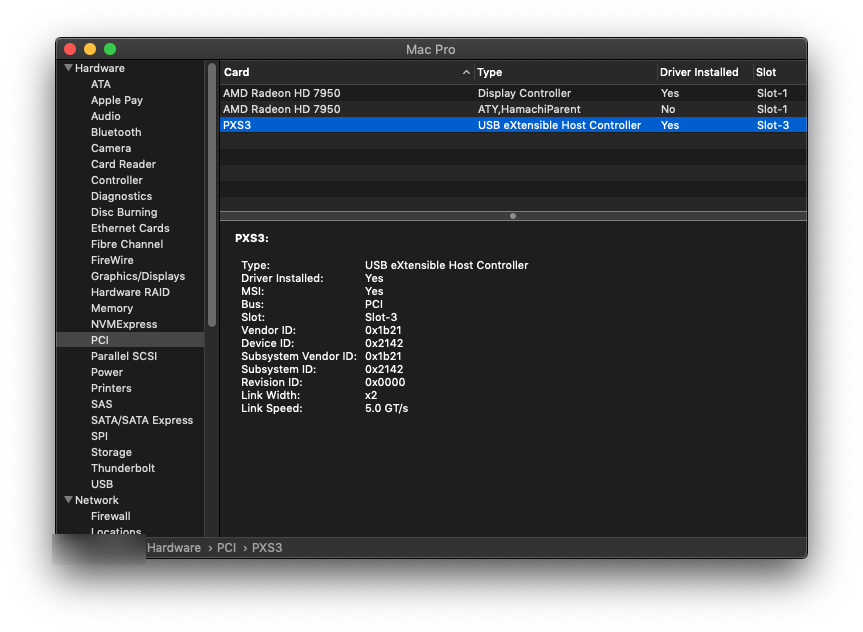Select Card Reader in the sidebar
Screen dimensions: 863x632
click(123, 164)
